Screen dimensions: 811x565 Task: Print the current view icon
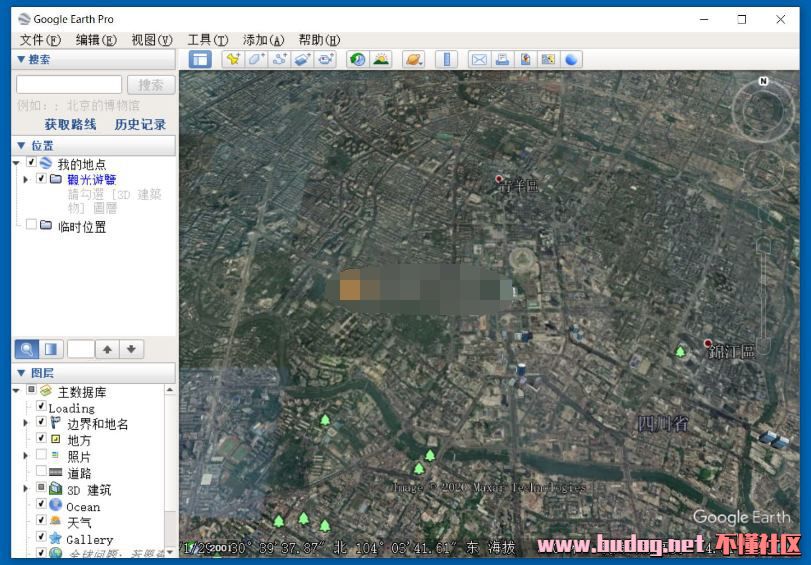coord(502,60)
